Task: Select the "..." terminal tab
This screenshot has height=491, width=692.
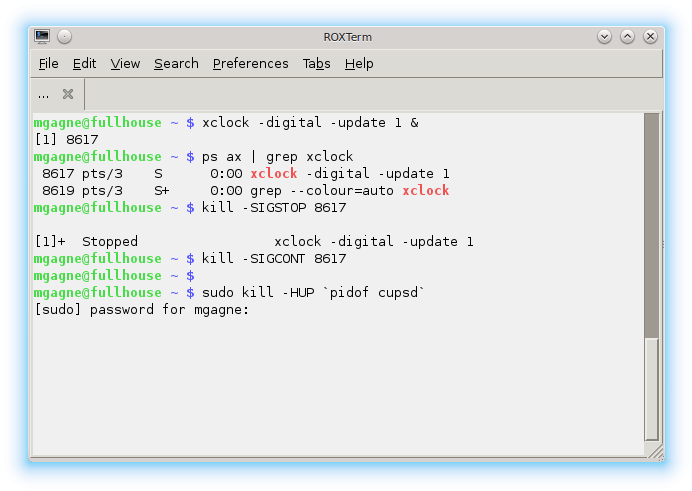Action: (44, 94)
